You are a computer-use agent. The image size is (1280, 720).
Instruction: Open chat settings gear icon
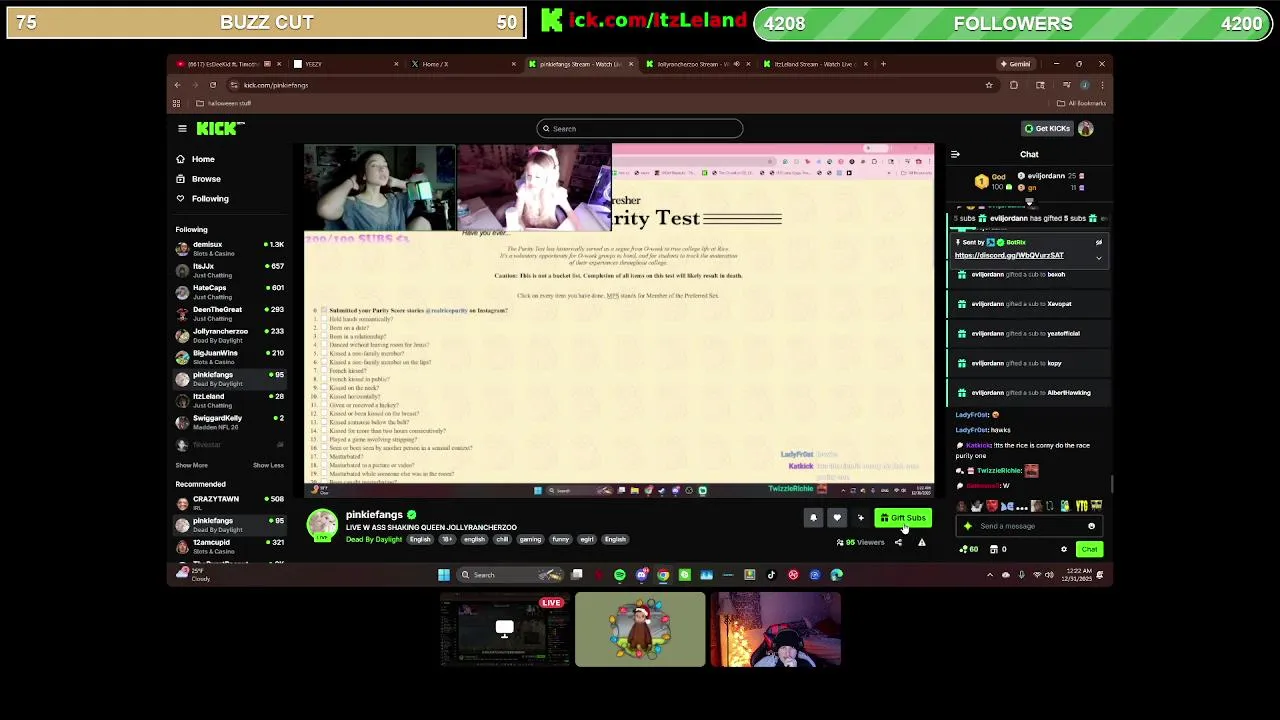tap(1064, 549)
